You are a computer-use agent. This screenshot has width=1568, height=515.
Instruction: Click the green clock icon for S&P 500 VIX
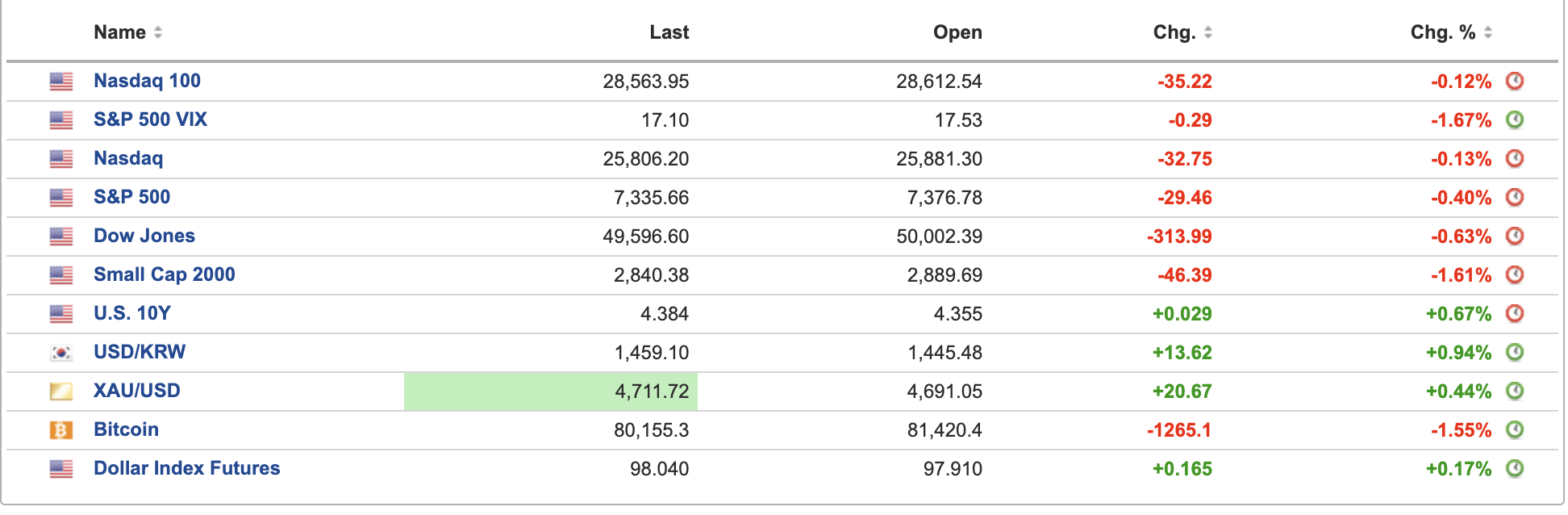click(x=1515, y=119)
